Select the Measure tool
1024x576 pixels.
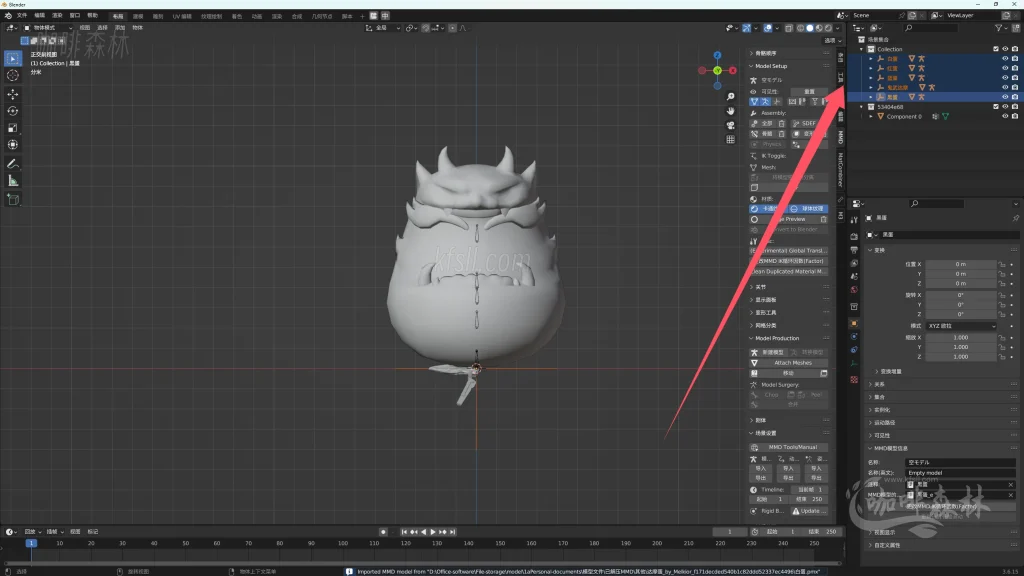point(13,180)
